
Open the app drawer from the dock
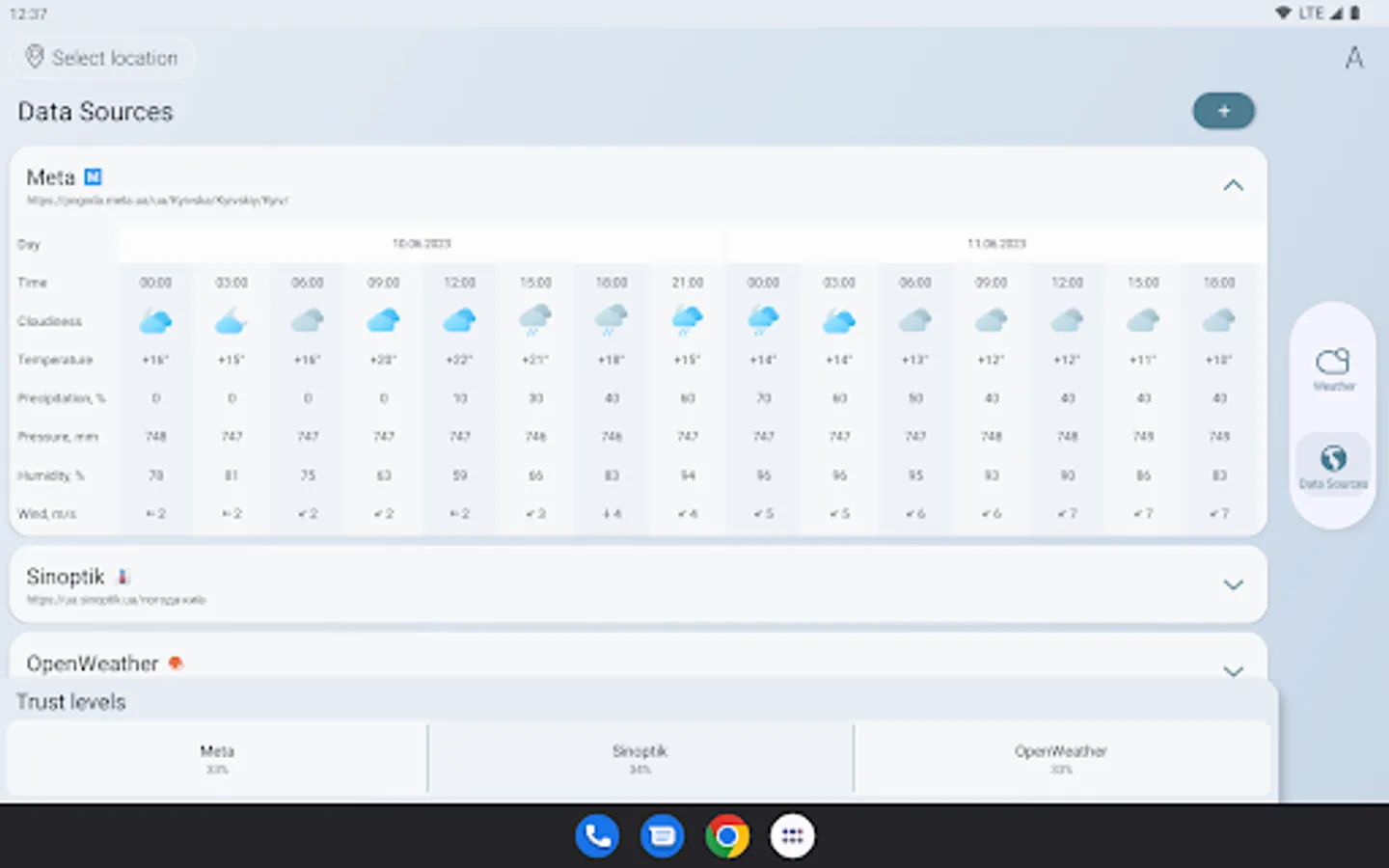792,836
